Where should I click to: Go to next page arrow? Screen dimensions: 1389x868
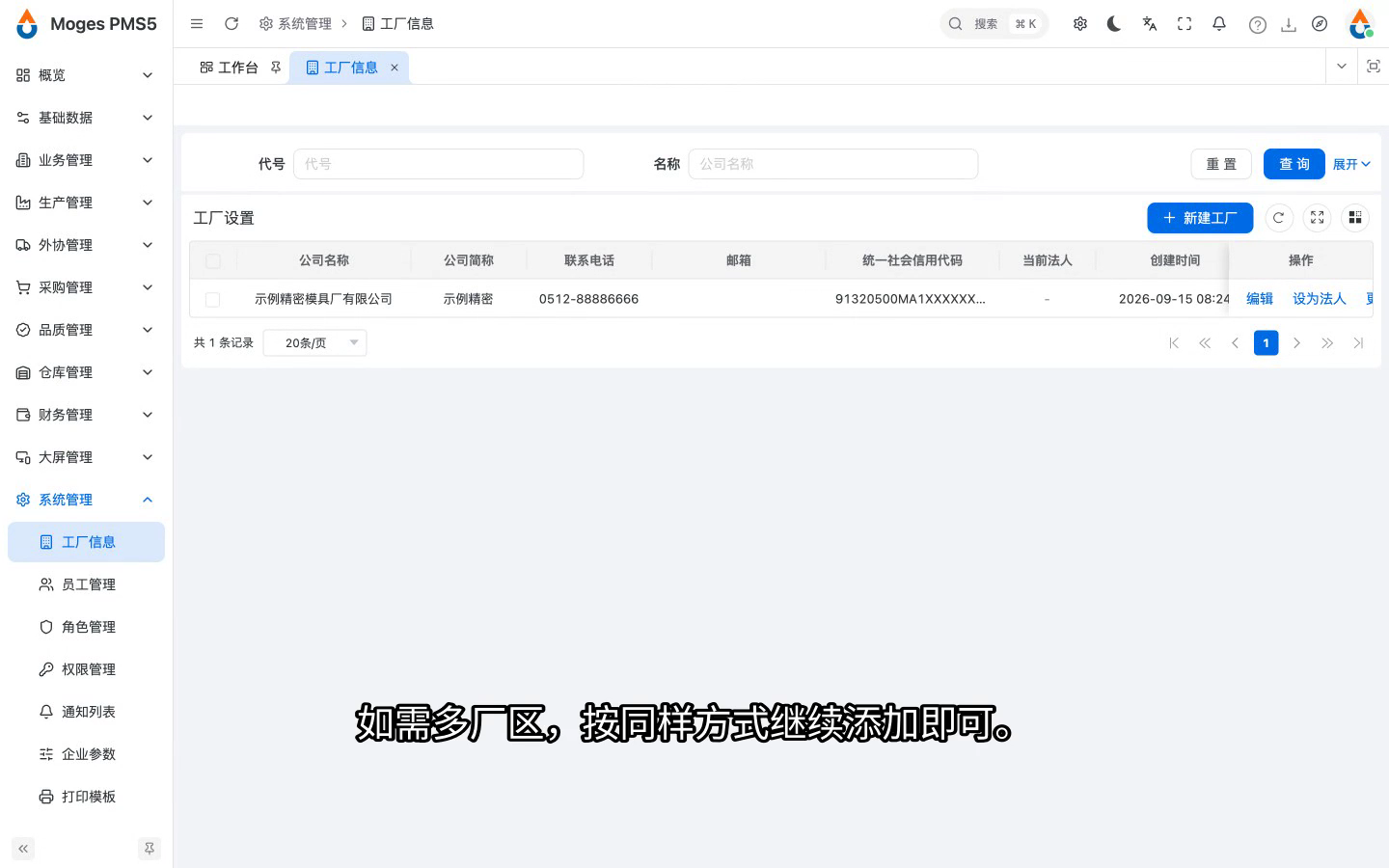tap(1297, 343)
